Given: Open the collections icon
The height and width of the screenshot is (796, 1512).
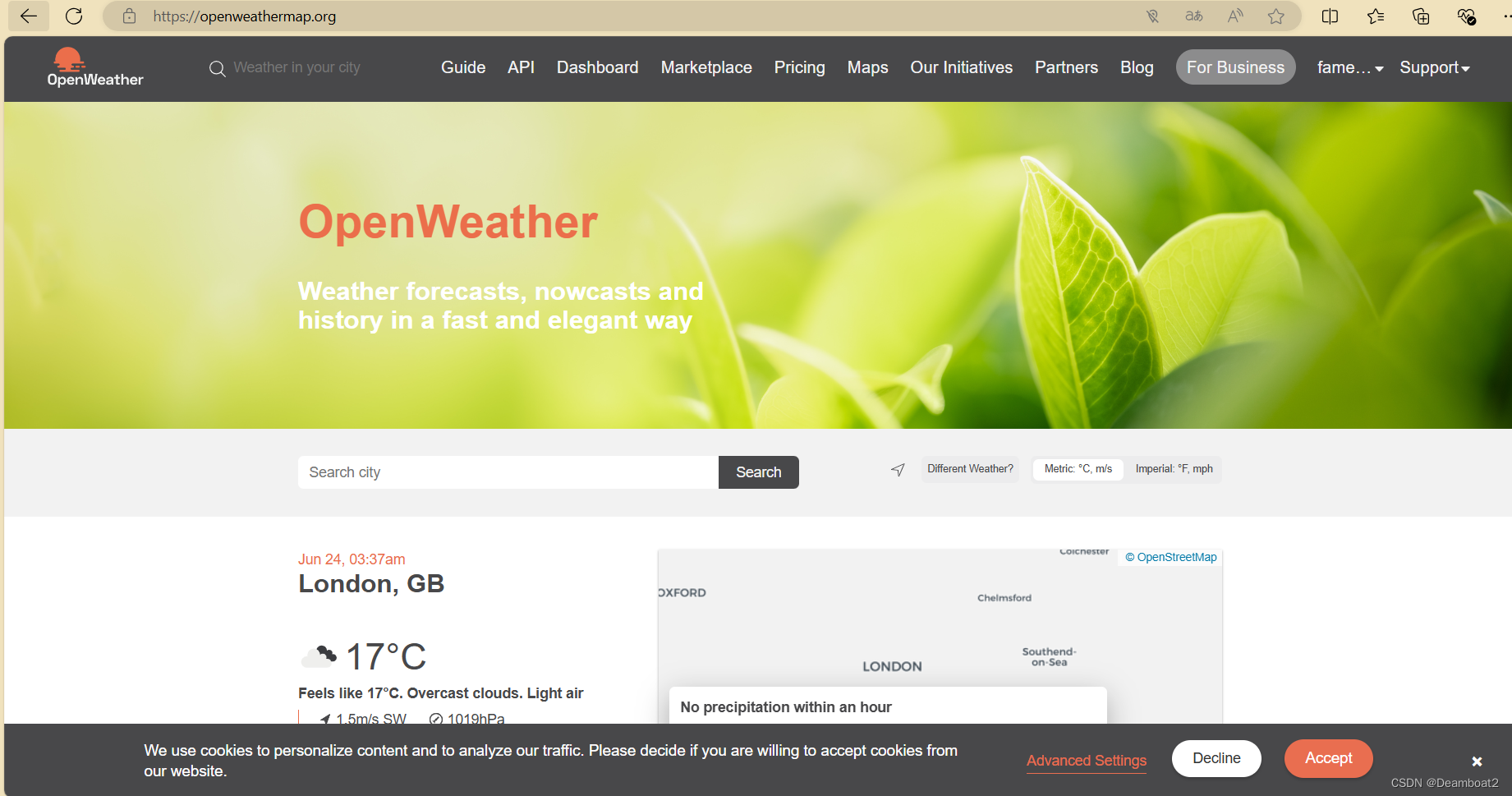Looking at the screenshot, I should click(x=1421, y=16).
